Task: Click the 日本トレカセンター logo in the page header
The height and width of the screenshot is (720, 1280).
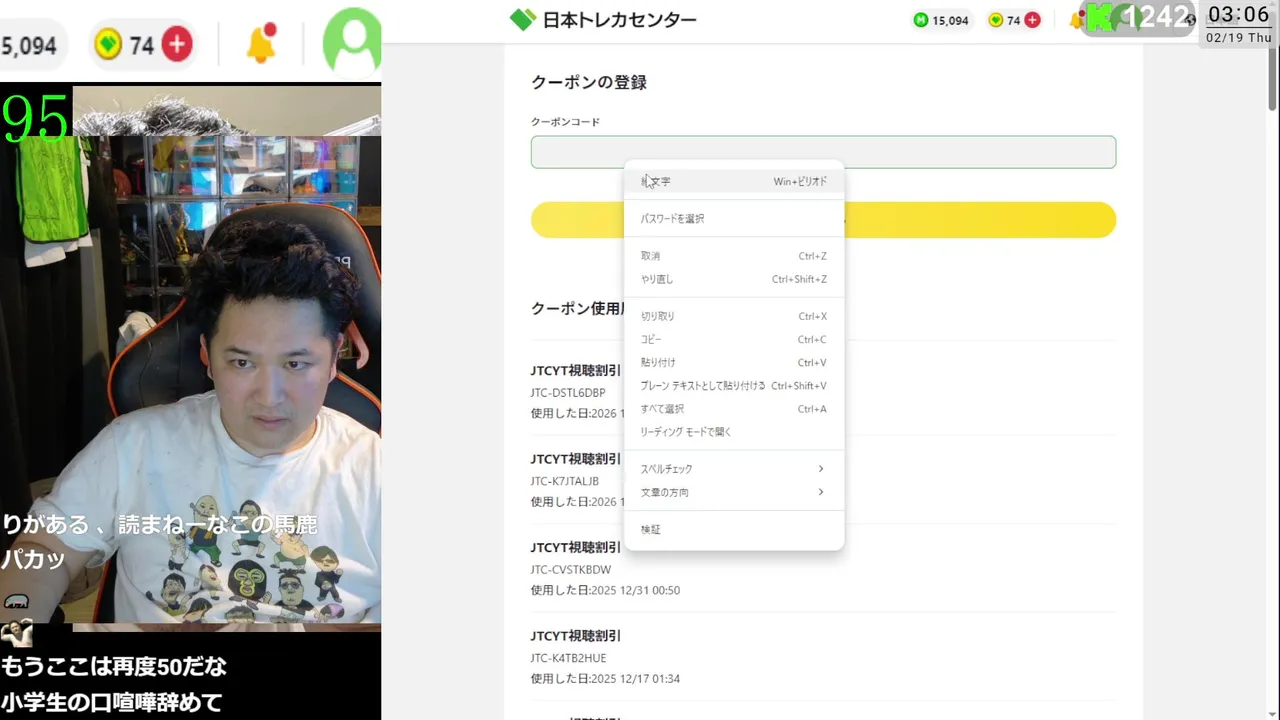Action: (x=603, y=19)
